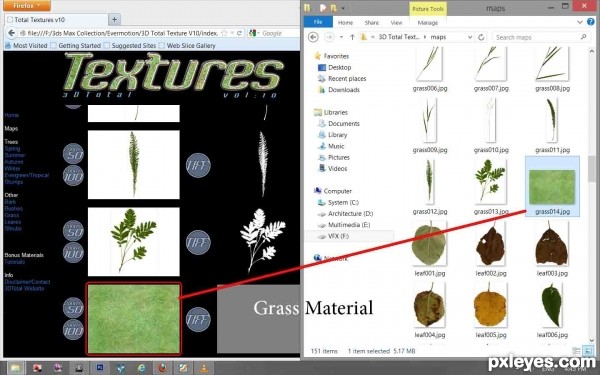
Task: Open the Explorer help question icon
Action: click(x=591, y=22)
